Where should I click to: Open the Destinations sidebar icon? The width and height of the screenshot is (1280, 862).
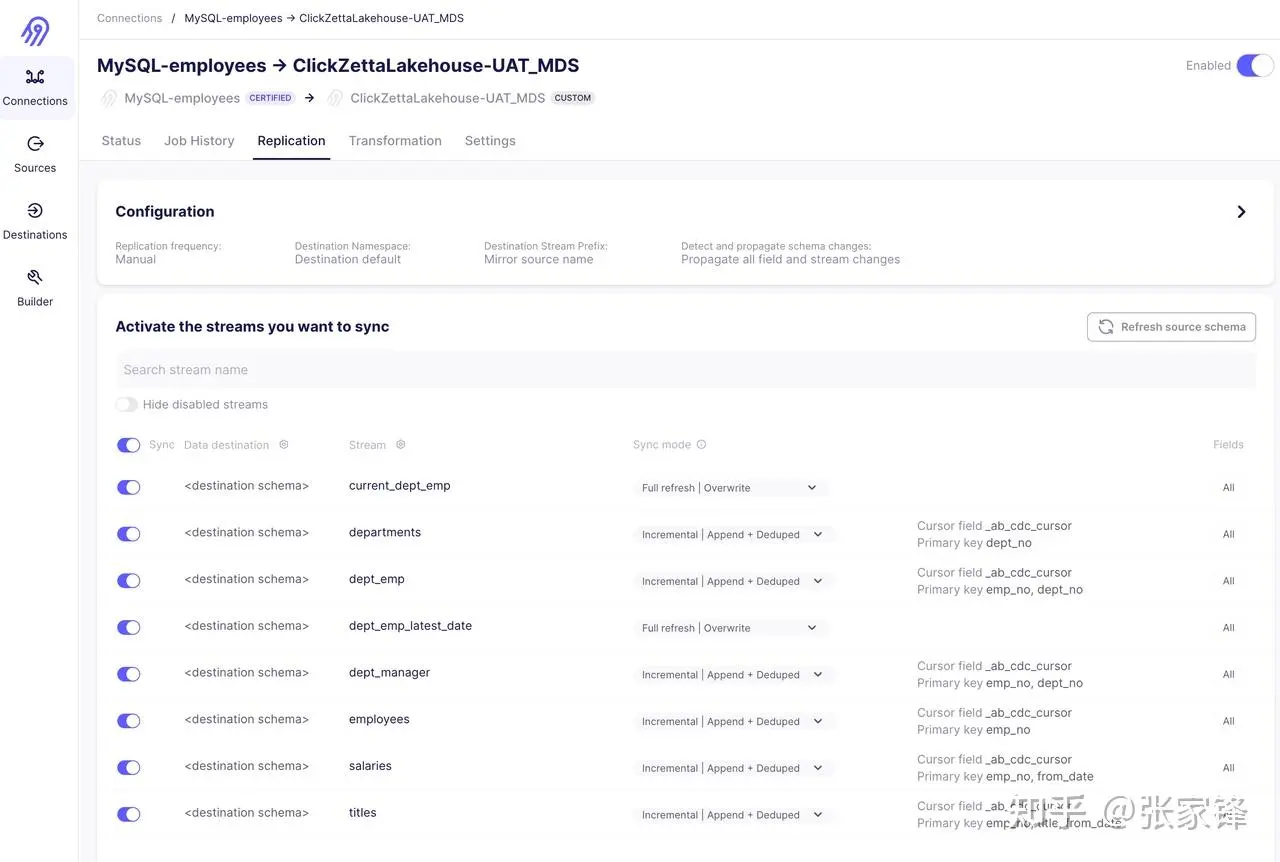click(x=35, y=211)
